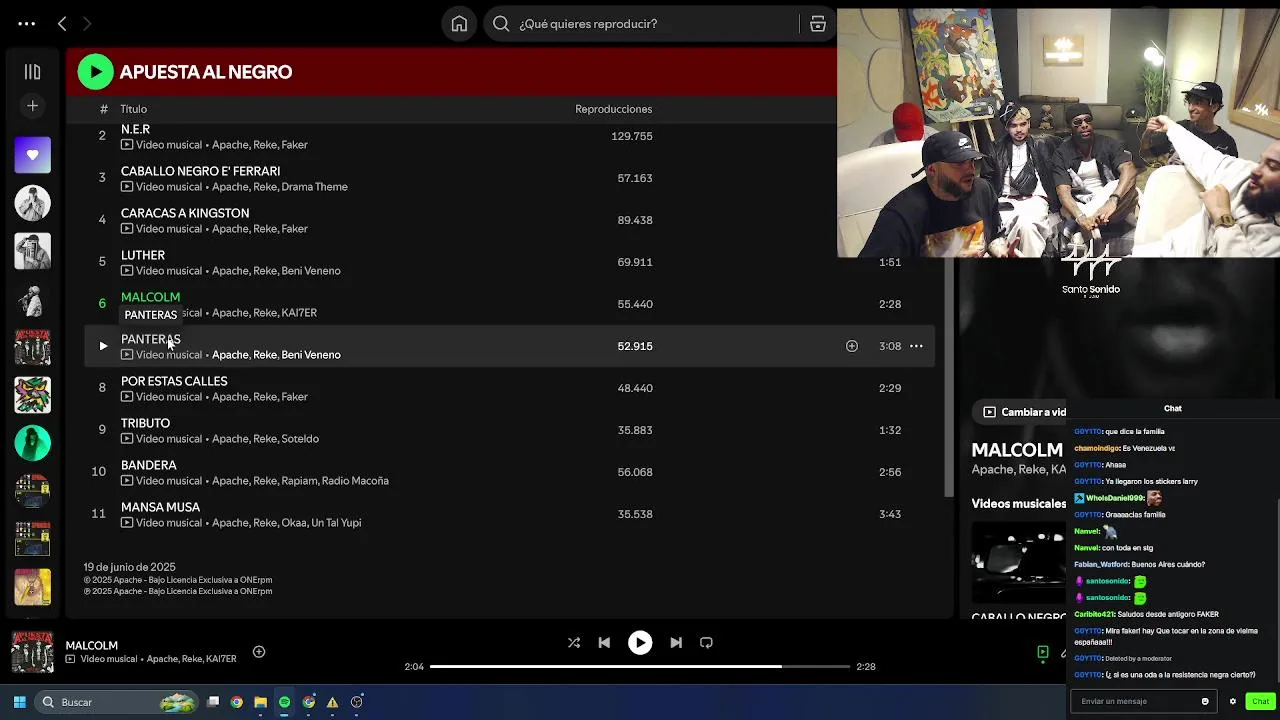Play the APUESTA AL NEGRO album with green button
This screenshot has width=1280, height=720.
point(96,71)
